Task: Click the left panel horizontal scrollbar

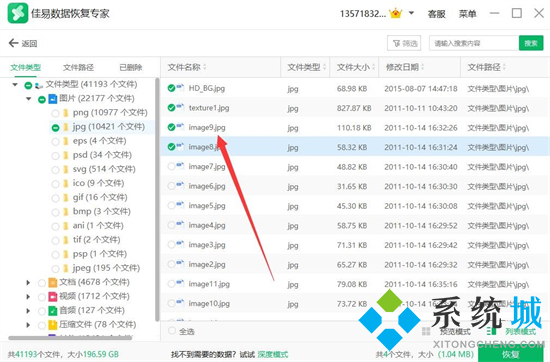Action: click(70, 338)
